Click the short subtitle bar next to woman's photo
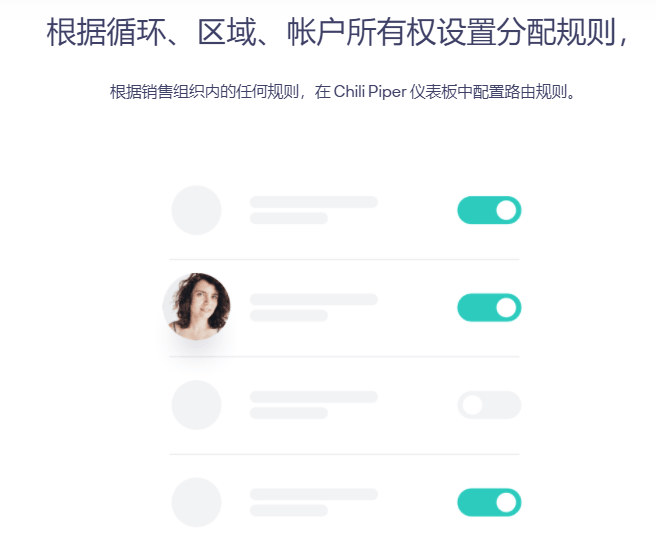Viewport: 656px width, 541px height. tap(289, 315)
